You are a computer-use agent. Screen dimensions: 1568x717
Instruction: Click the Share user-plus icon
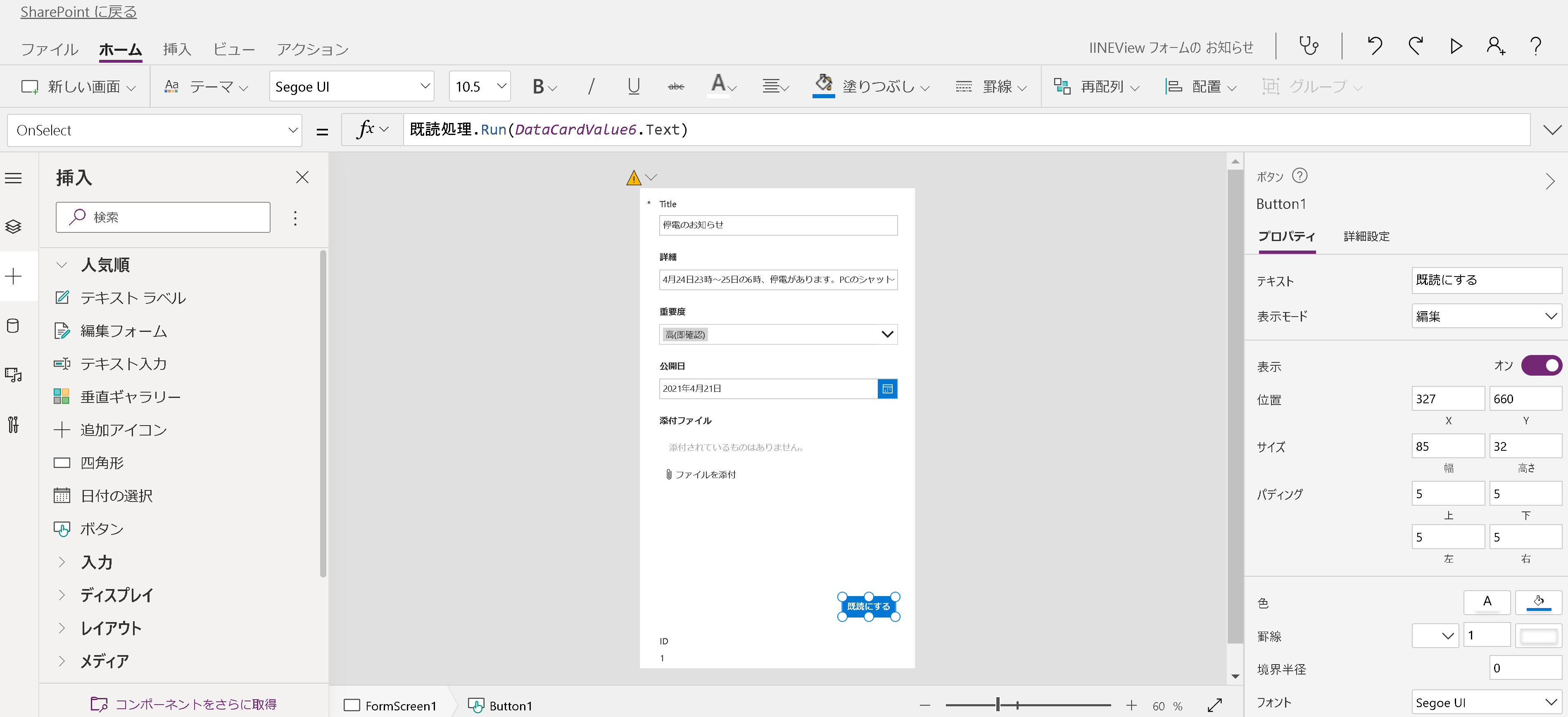(x=1496, y=46)
